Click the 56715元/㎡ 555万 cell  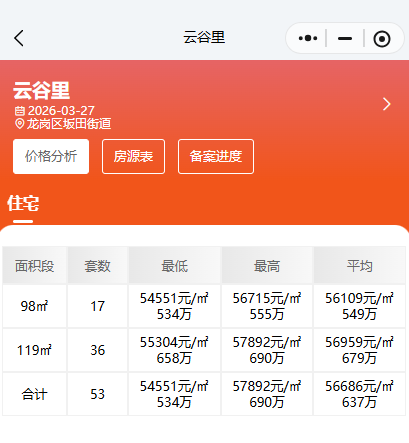click(267, 306)
